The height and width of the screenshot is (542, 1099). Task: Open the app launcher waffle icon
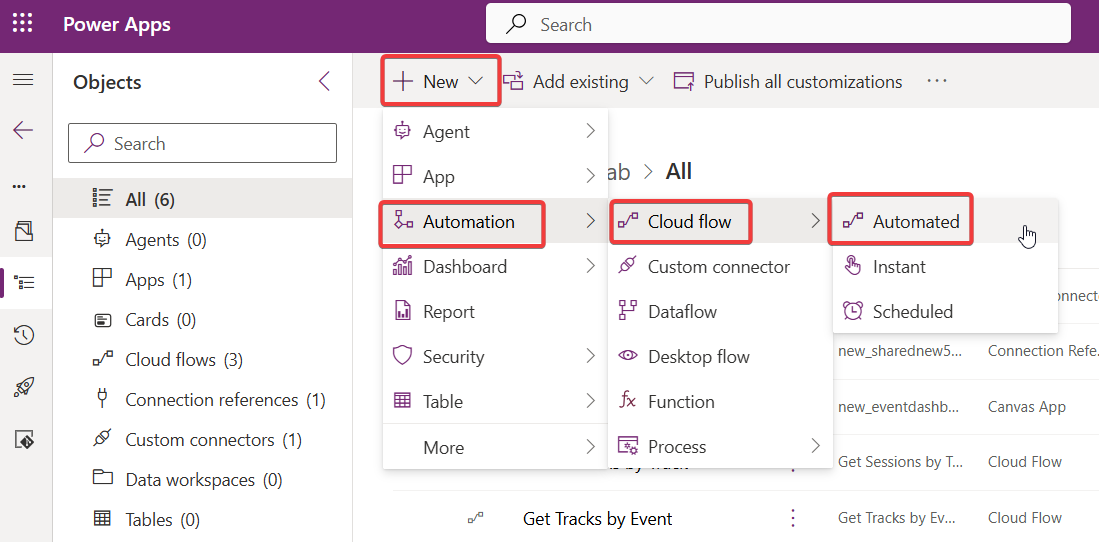22,23
